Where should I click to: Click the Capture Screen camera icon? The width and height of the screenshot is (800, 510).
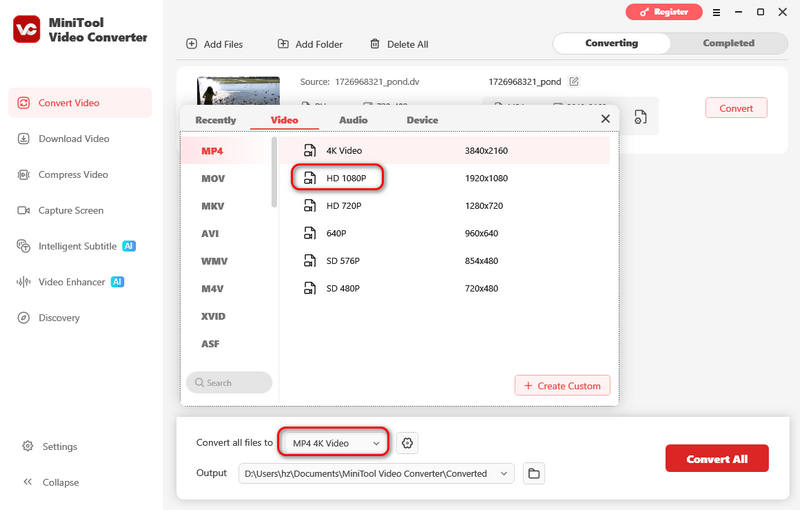pos(23,210)
